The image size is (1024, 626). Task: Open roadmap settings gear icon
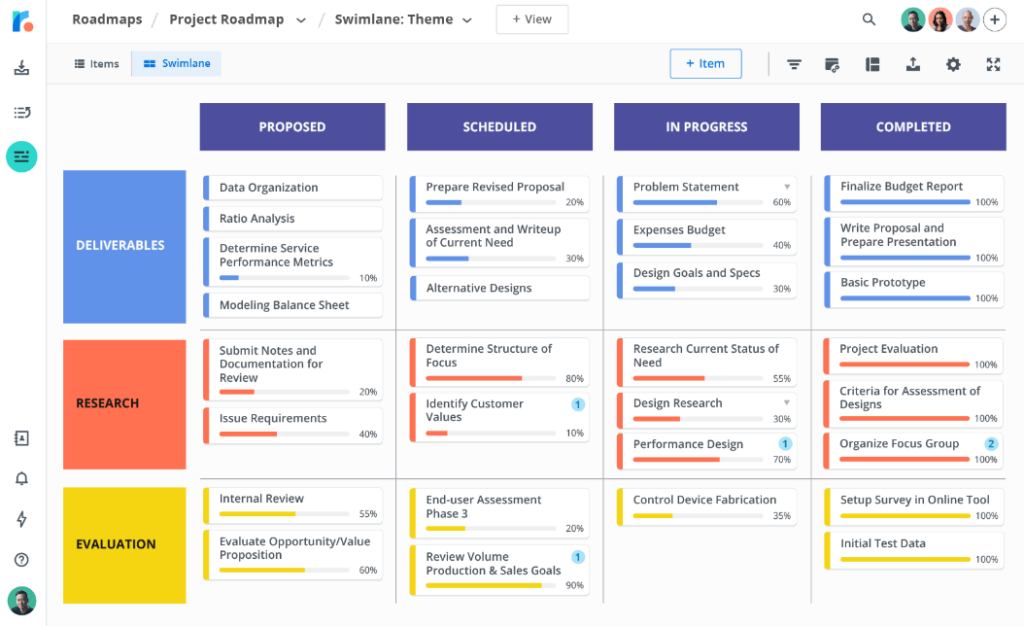click(953, 64)
